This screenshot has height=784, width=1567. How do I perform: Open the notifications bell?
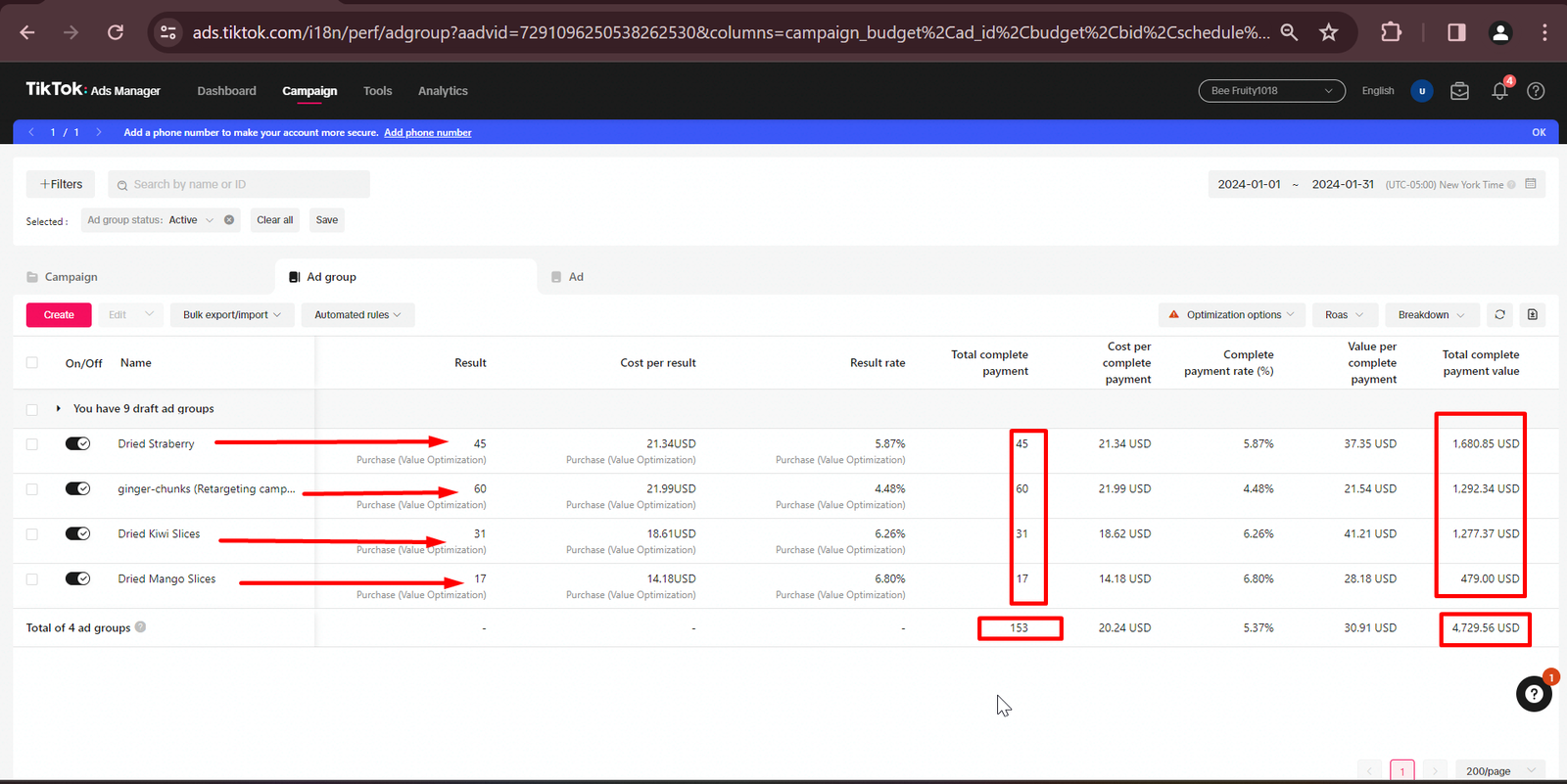pos(1499,91)
